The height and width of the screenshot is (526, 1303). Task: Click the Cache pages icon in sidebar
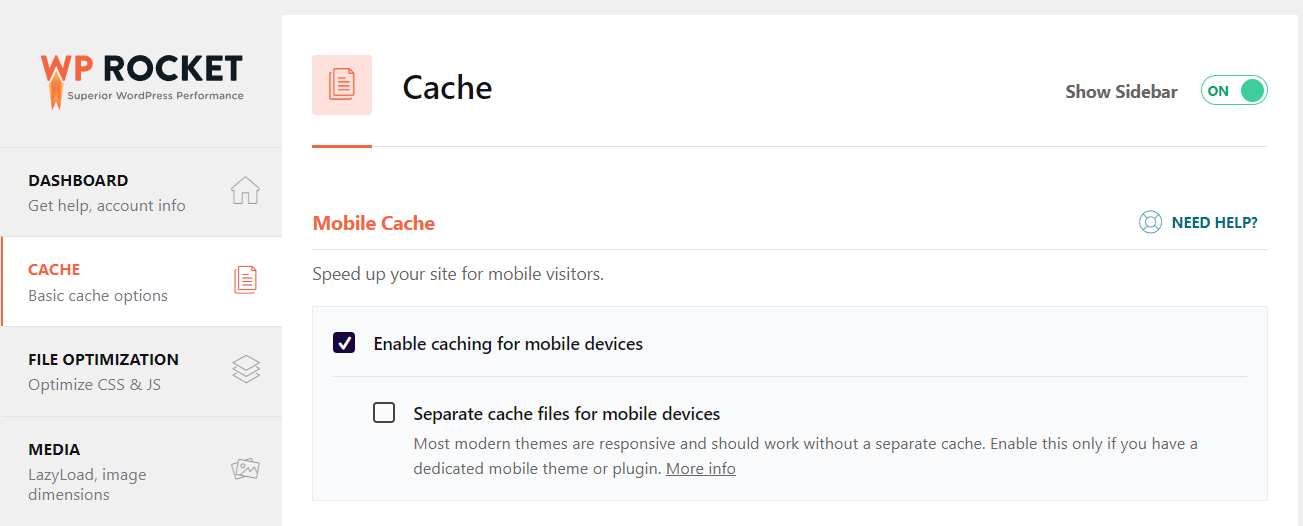pos(245,280)
